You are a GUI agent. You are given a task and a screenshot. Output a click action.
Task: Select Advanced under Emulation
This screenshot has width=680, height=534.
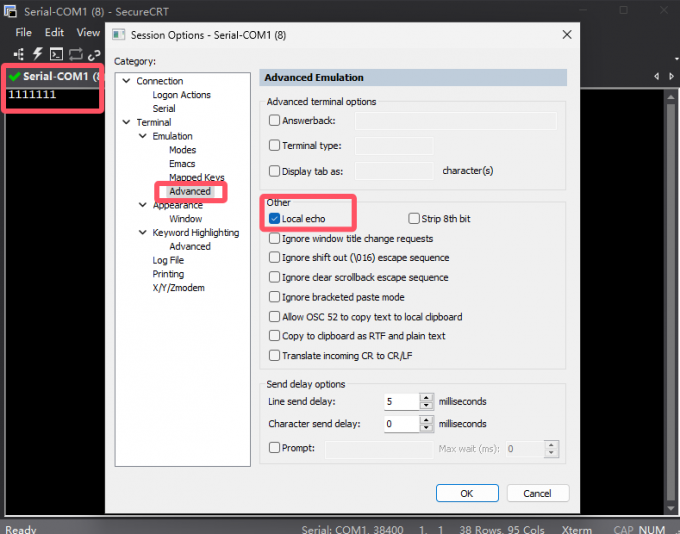[x=190, y=191]
